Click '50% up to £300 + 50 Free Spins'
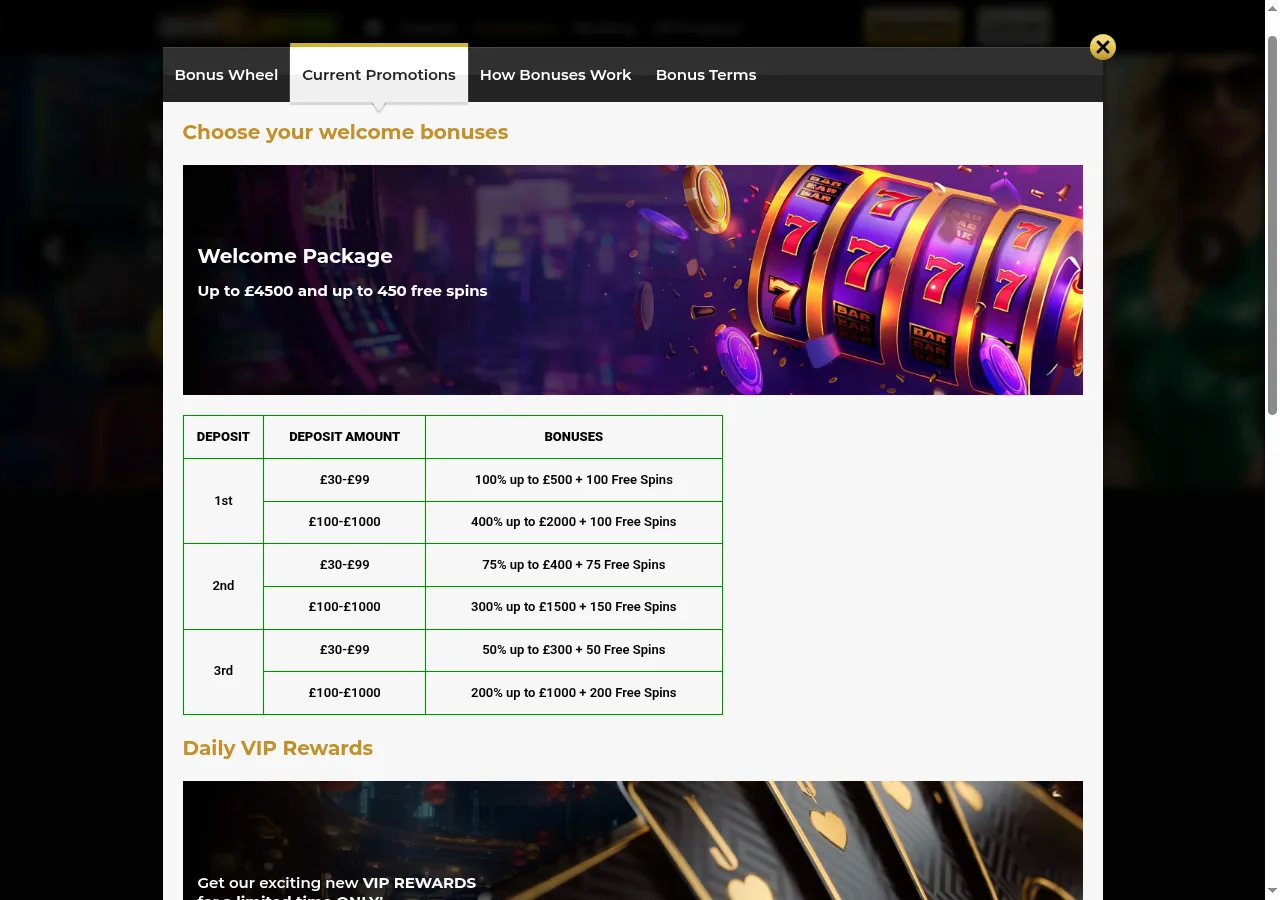This screenshot has height=900, width=1280. (574, 650)
